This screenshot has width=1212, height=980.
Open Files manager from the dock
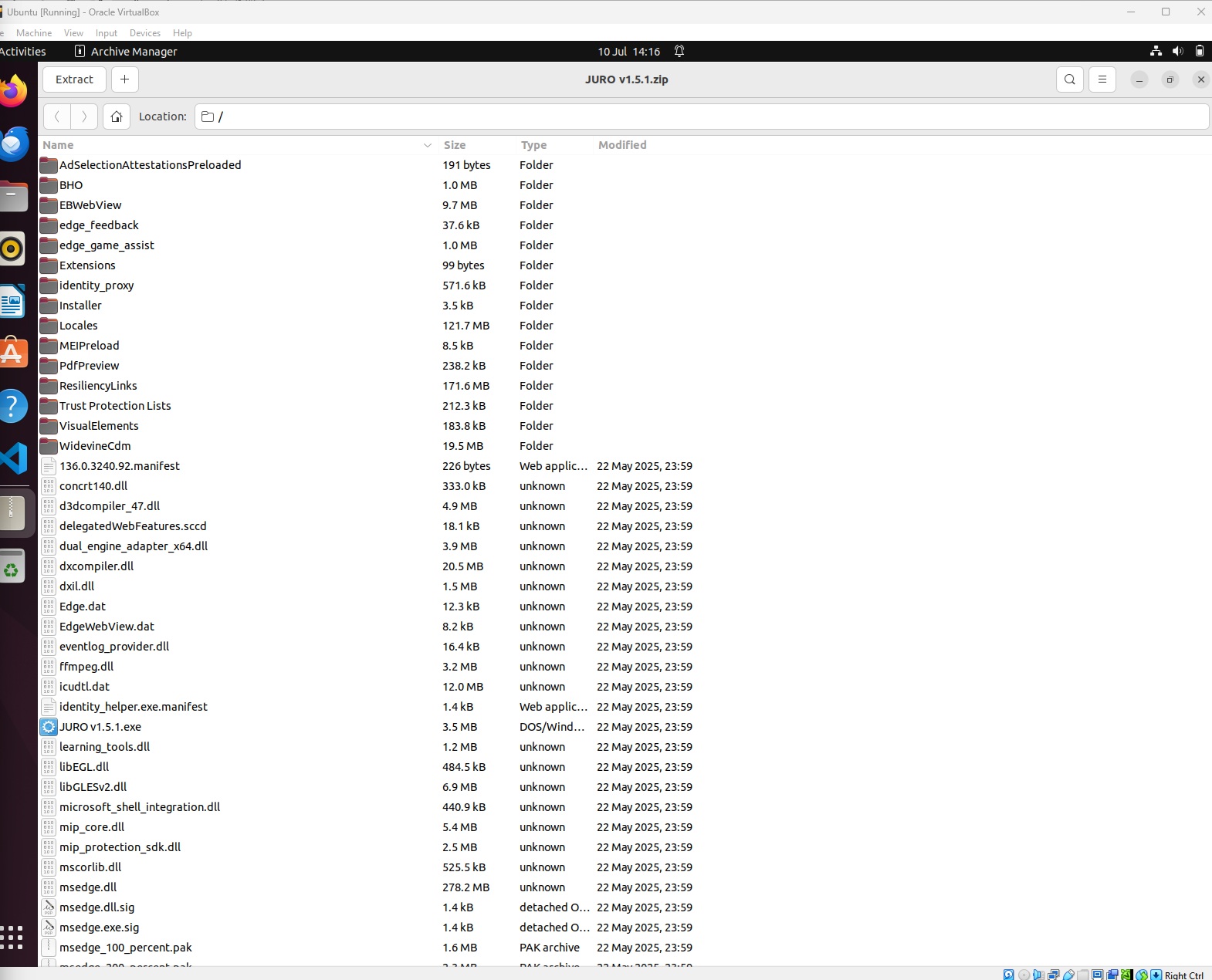pyautogui.click(x=13, y=197)
